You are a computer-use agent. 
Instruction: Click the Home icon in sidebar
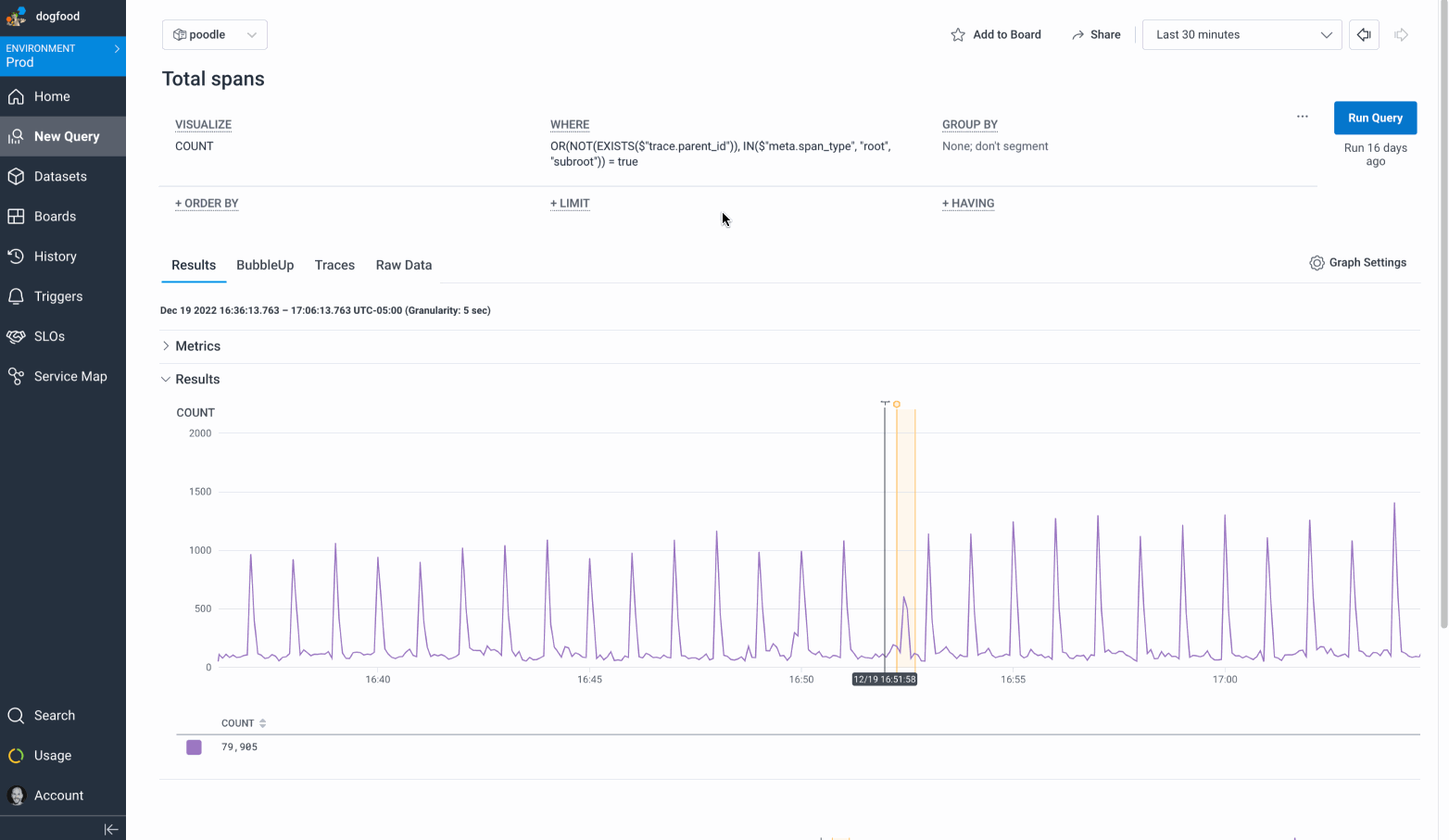(x=16, y=96)
